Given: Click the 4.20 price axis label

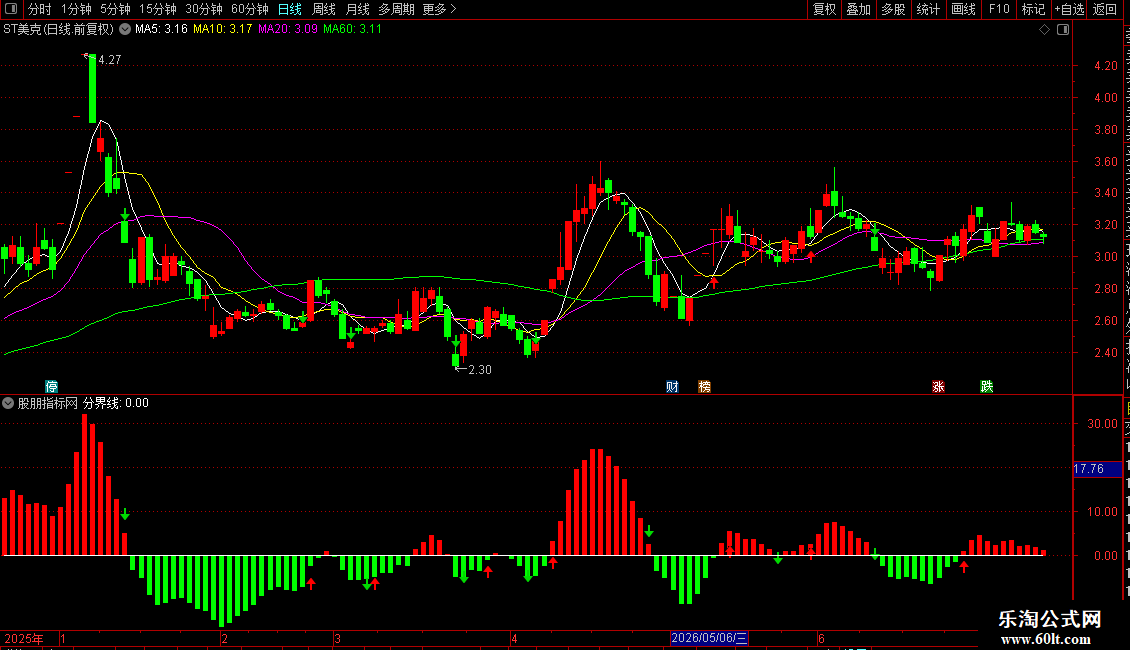Looking at the screenshot, I should [1105, 66].
